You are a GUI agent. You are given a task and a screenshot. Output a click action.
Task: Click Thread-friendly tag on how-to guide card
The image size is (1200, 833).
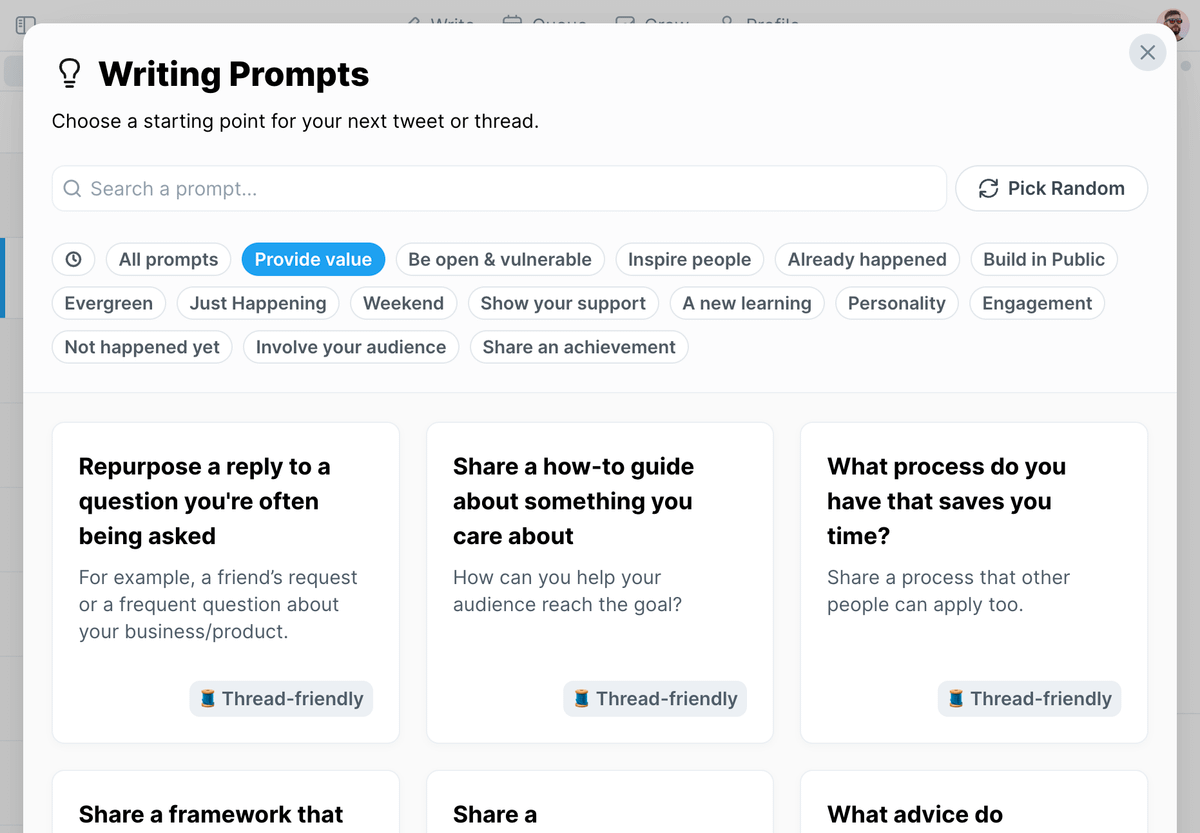click(x=655, y=698)
